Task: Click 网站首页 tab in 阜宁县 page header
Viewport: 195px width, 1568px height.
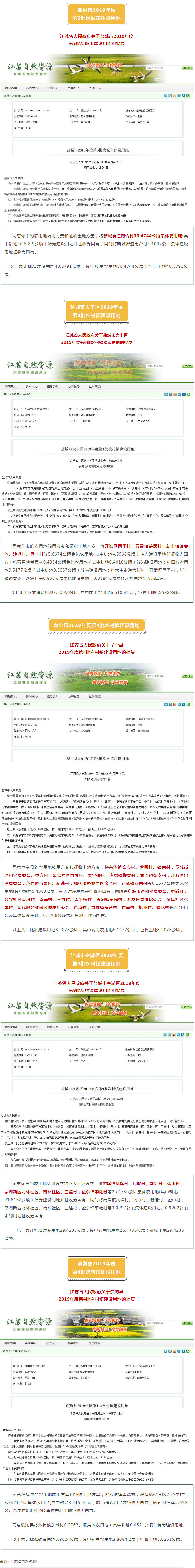Action: click(x=11, y=696)
